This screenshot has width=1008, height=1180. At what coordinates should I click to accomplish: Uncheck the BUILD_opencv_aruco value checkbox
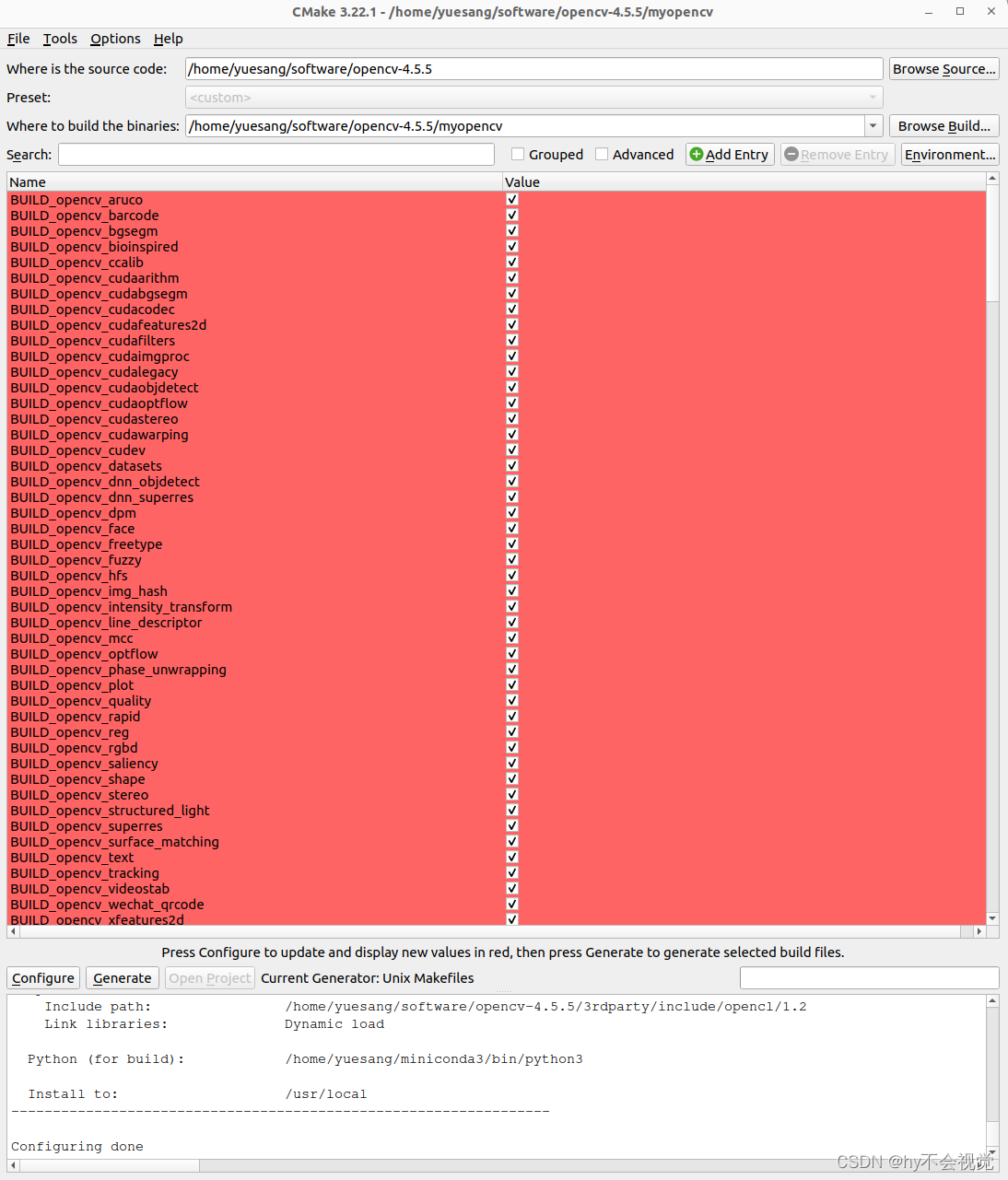coord(511,198)
